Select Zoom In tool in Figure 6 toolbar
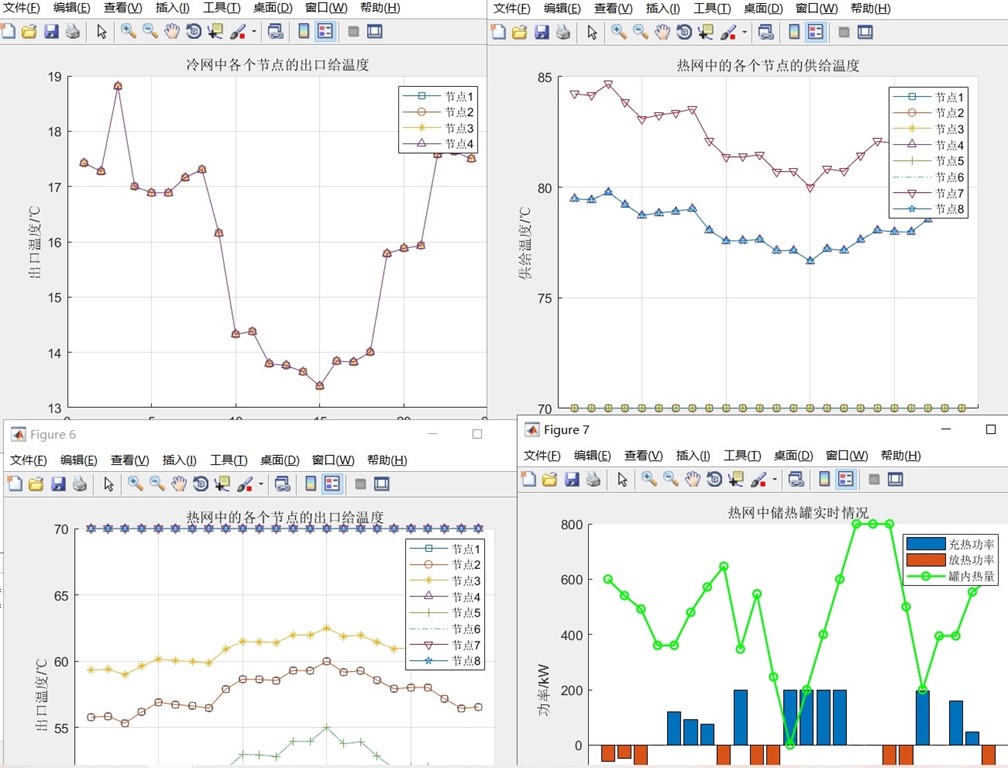 coord(134,483)
